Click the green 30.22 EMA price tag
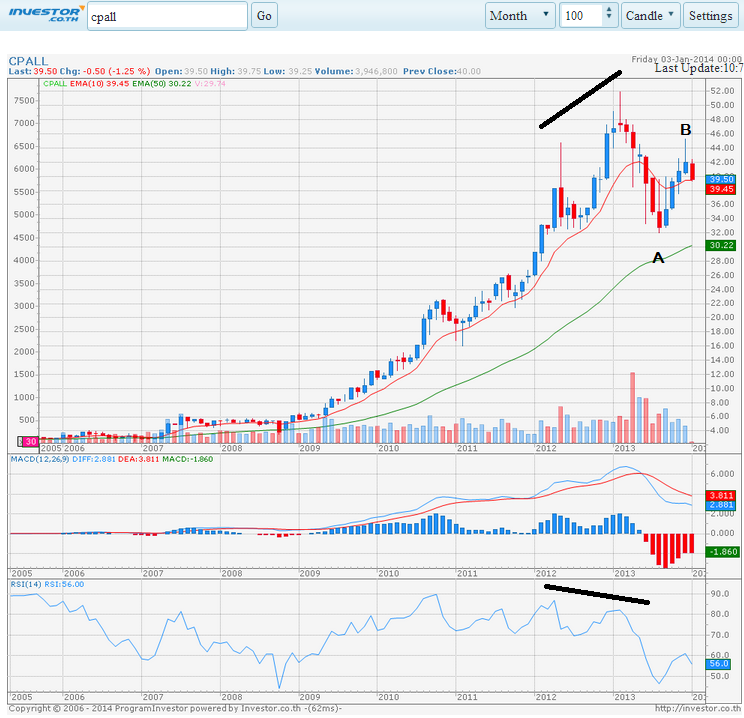This screenshot has width=744, height=718. click(x=721, y=245)
